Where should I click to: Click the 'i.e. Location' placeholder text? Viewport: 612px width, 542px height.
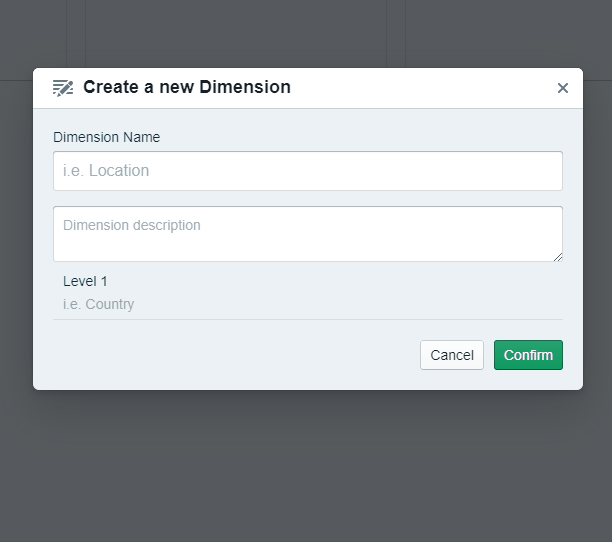tap(106, 171)
